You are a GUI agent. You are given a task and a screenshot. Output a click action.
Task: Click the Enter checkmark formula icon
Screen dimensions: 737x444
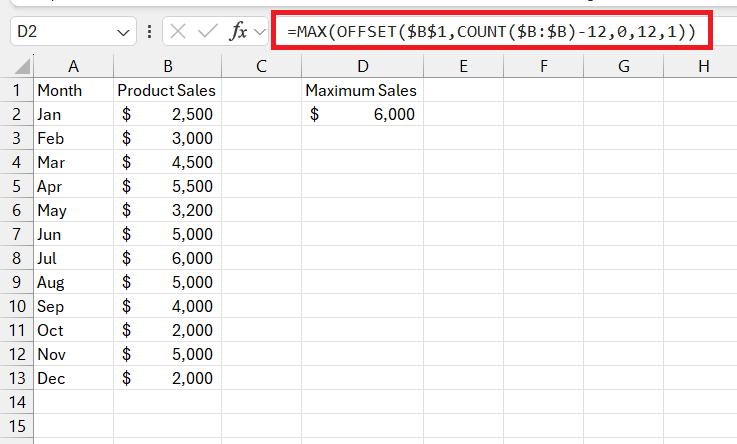pos(207,31)
